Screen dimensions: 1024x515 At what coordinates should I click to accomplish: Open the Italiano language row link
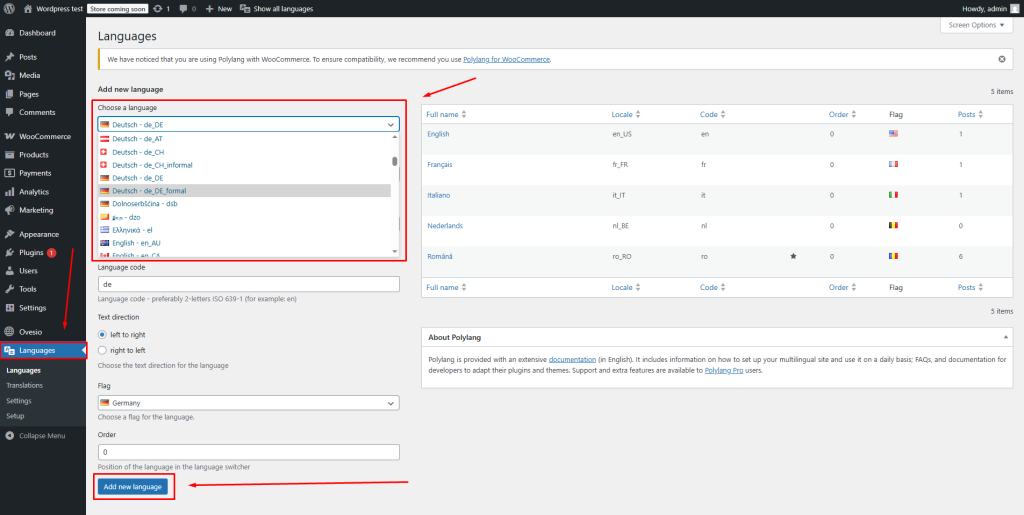(438, 195)
